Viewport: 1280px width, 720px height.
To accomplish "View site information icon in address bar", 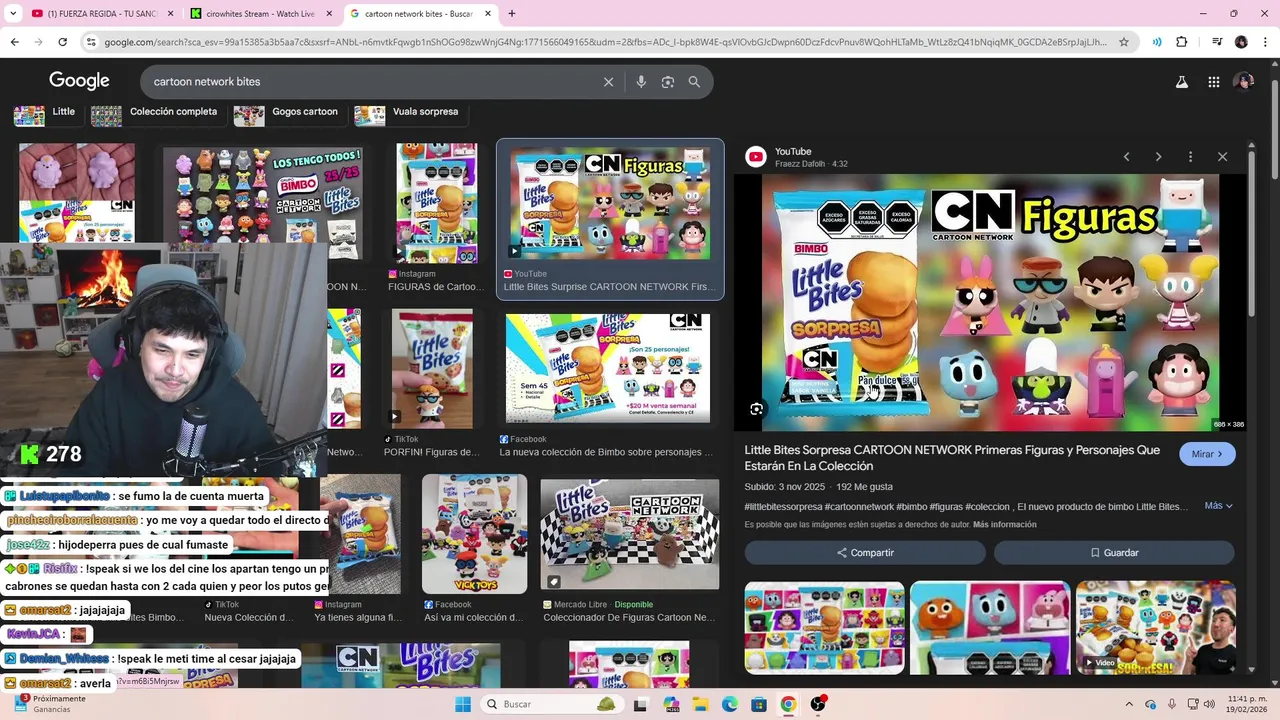I will 91,42.
